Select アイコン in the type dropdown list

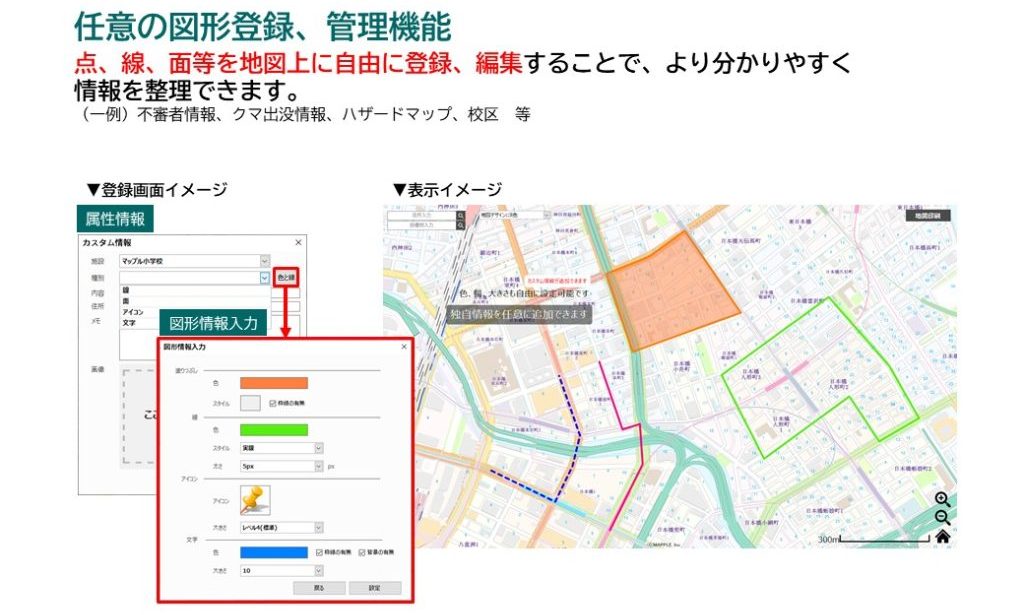click(133, 312)
